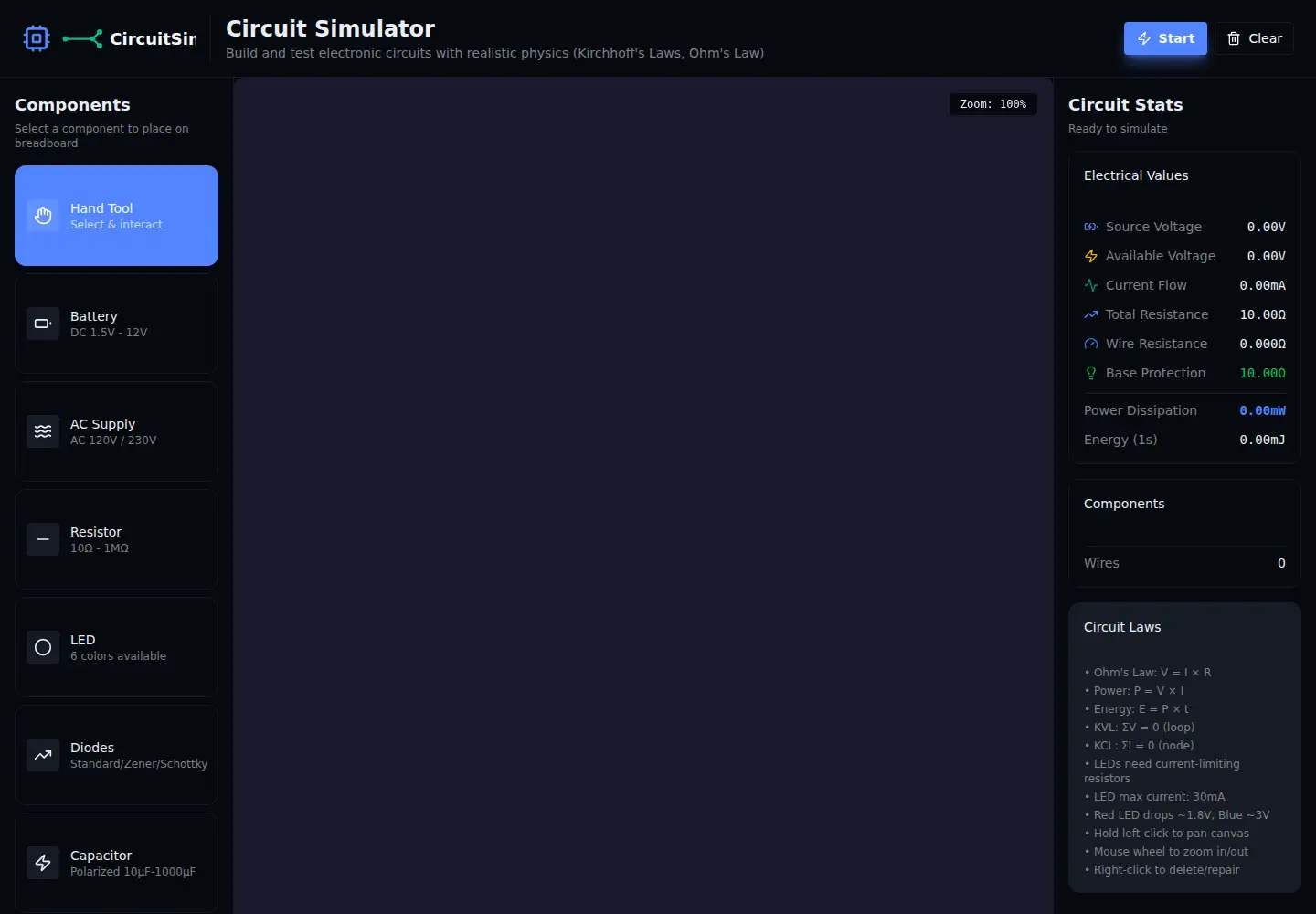Click the Source Voltage icon
This screenshot has height=914, width=1316.
point(1091,227)
